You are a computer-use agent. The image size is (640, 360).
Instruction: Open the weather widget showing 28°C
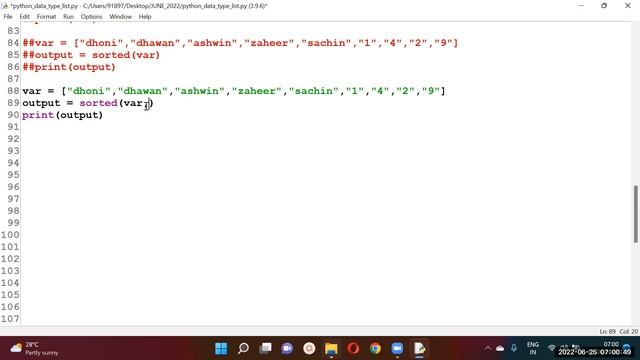pyautogui.click(x=34, y=349)
